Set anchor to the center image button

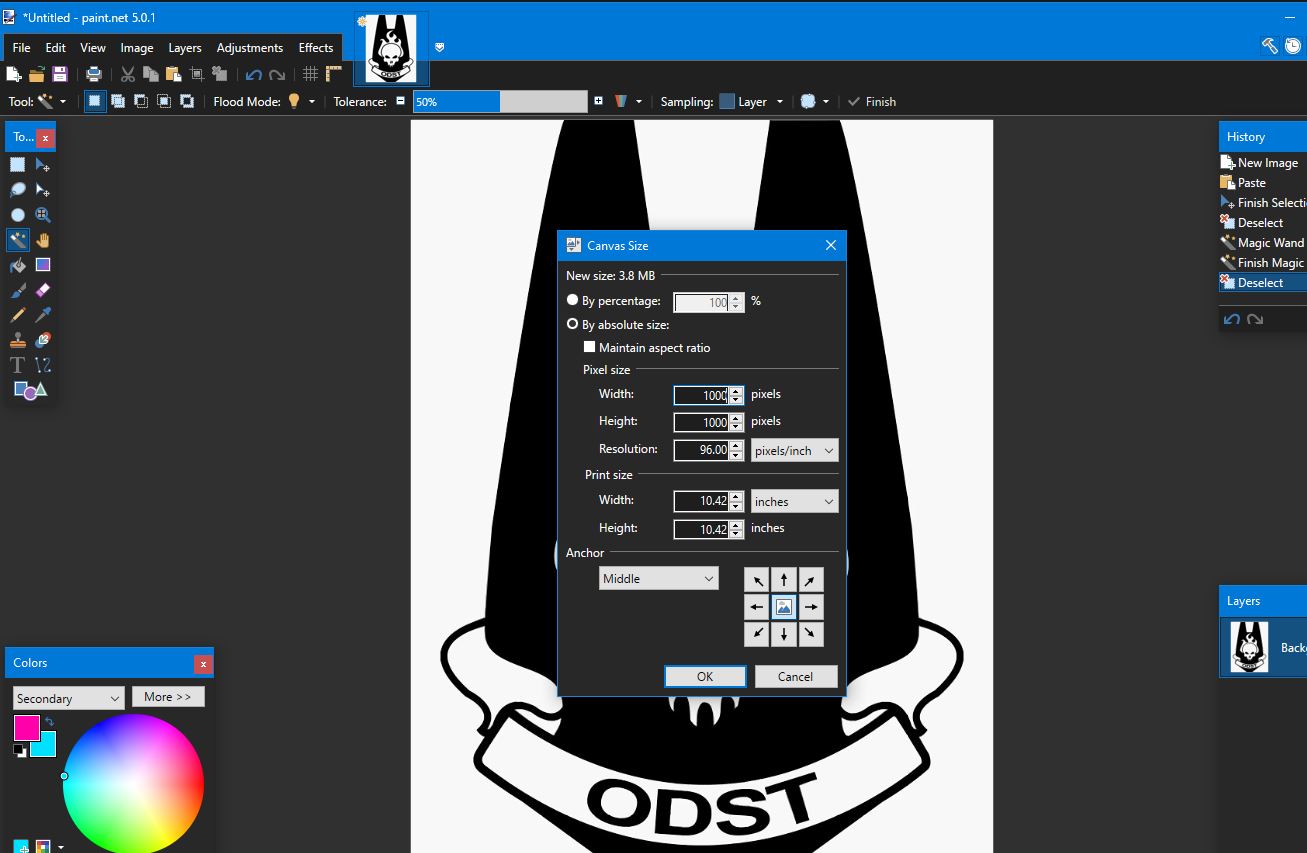tap(784, 607)
